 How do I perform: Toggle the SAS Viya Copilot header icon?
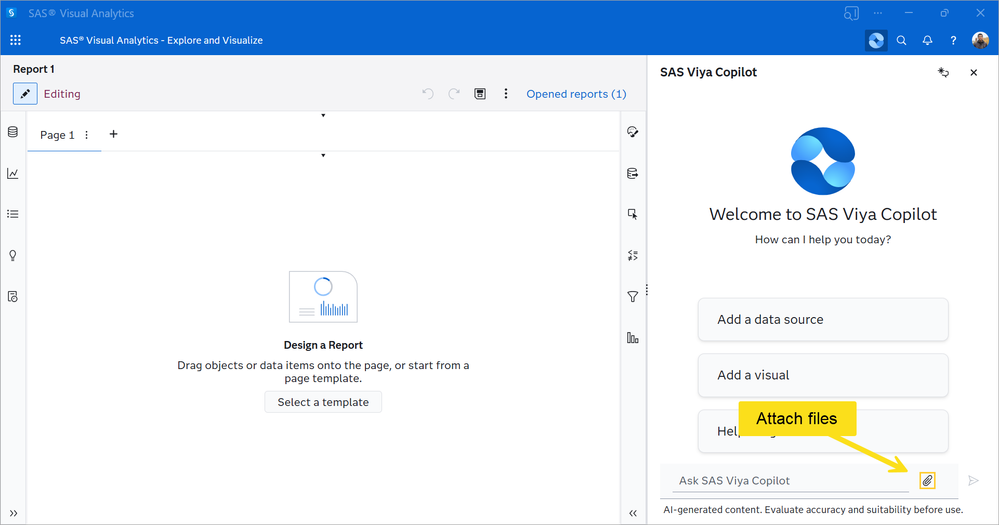point(876,40)
